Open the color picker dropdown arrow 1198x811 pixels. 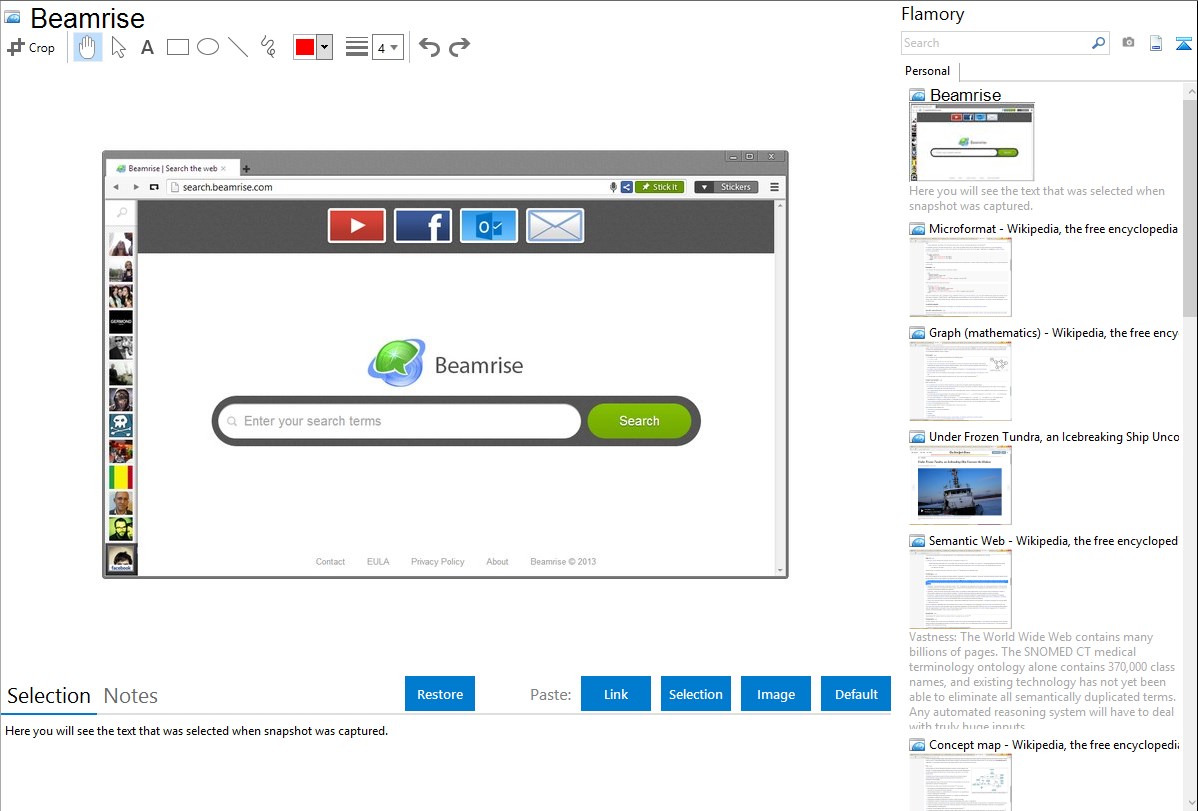325,47
